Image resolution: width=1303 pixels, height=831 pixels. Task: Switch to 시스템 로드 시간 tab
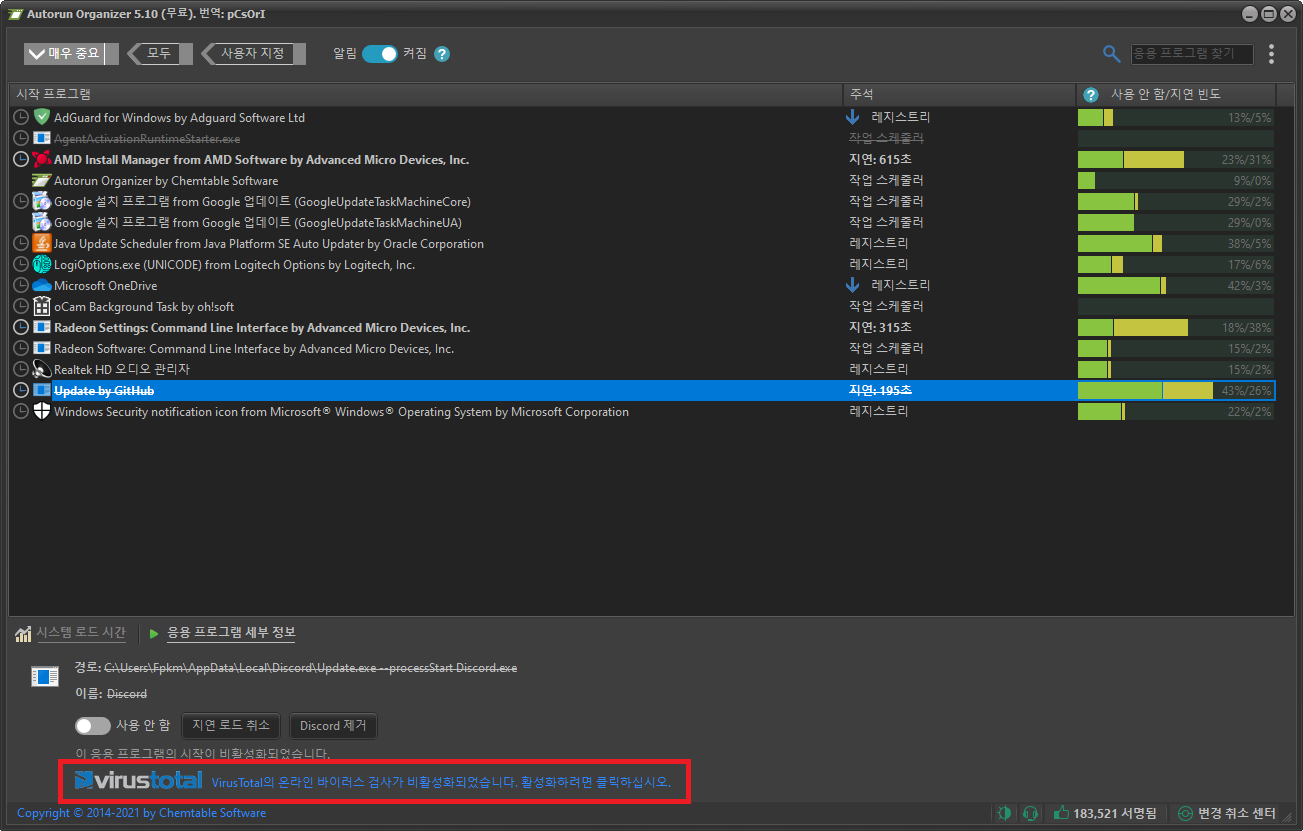point(81,633)
